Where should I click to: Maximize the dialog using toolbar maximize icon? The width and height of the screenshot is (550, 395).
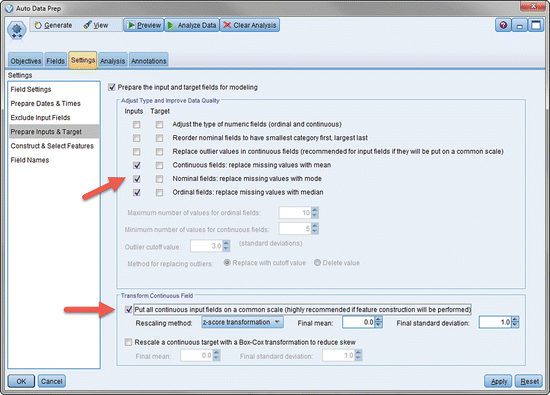[x=536, y=25]
